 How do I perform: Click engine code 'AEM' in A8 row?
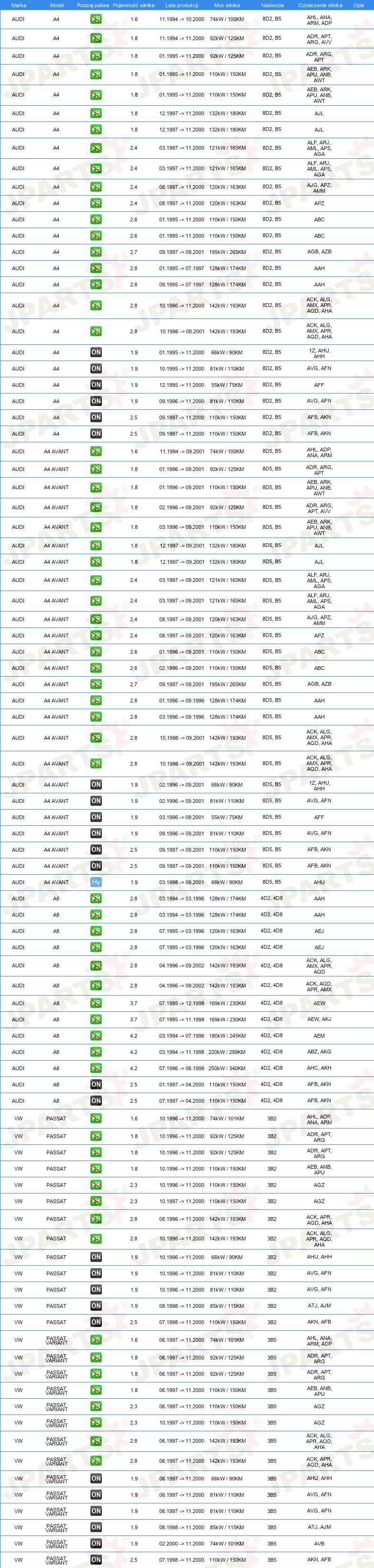319,1036
